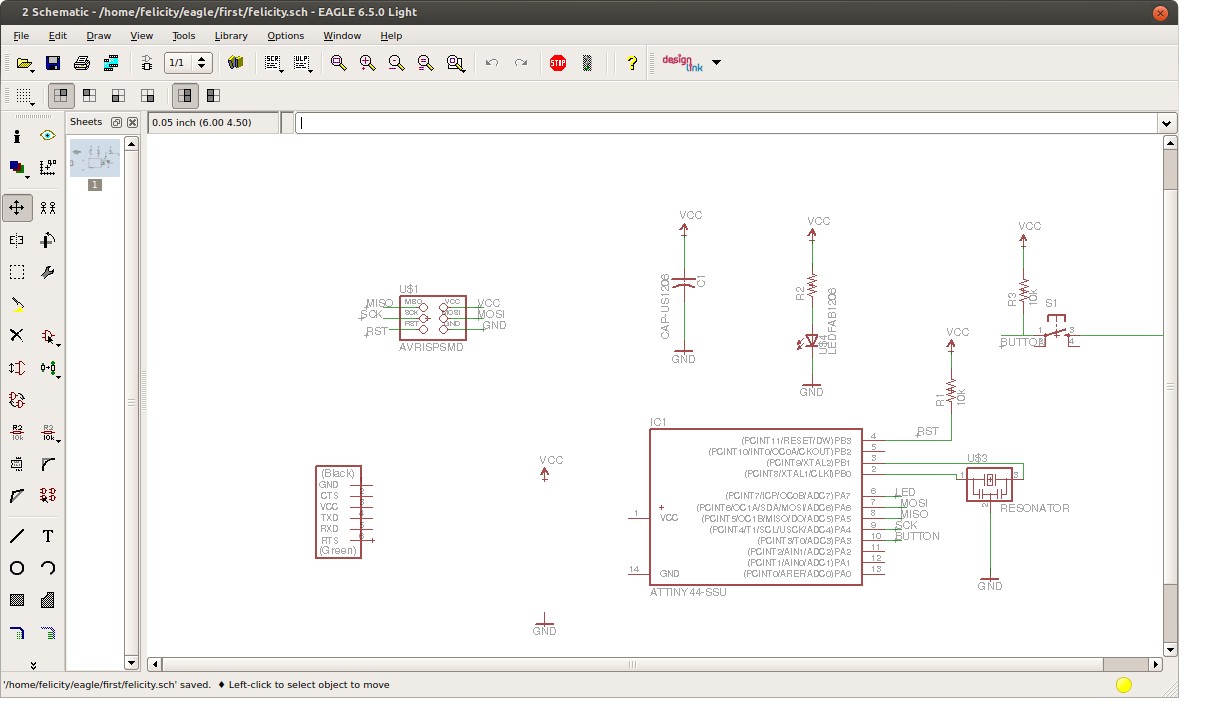Viewport: 1216px width, 704px height.
Task: Select the Pinswap tool
Action: coord(17,368)
